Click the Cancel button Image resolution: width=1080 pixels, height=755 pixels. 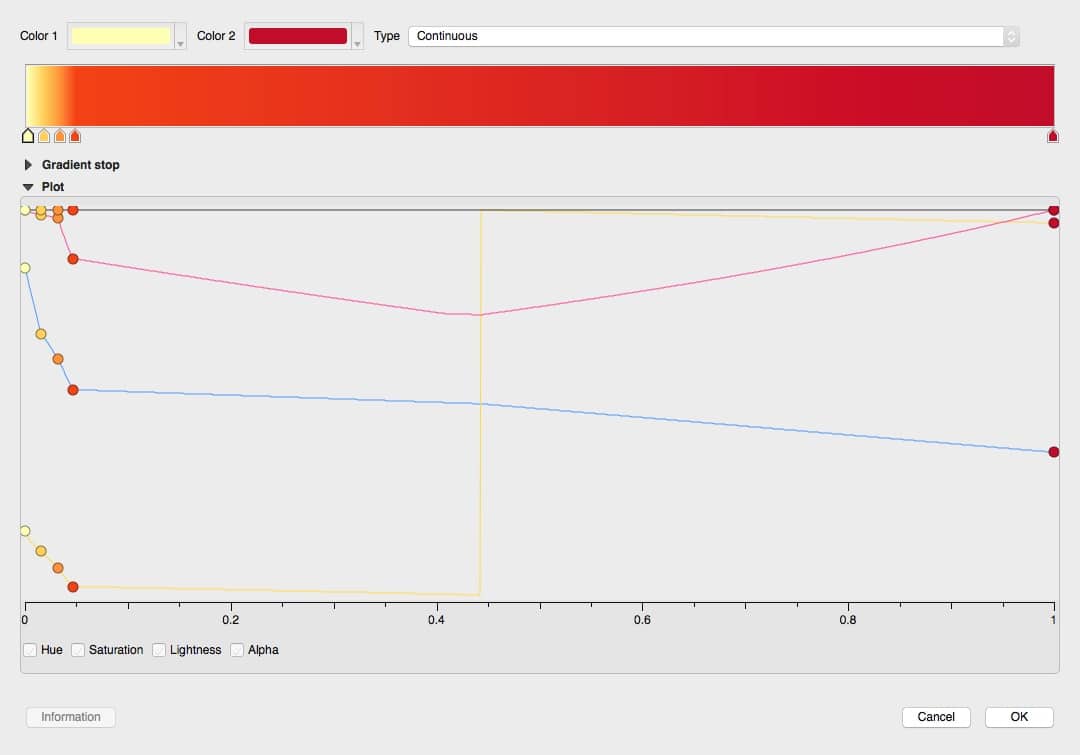[x=936, y=717]
